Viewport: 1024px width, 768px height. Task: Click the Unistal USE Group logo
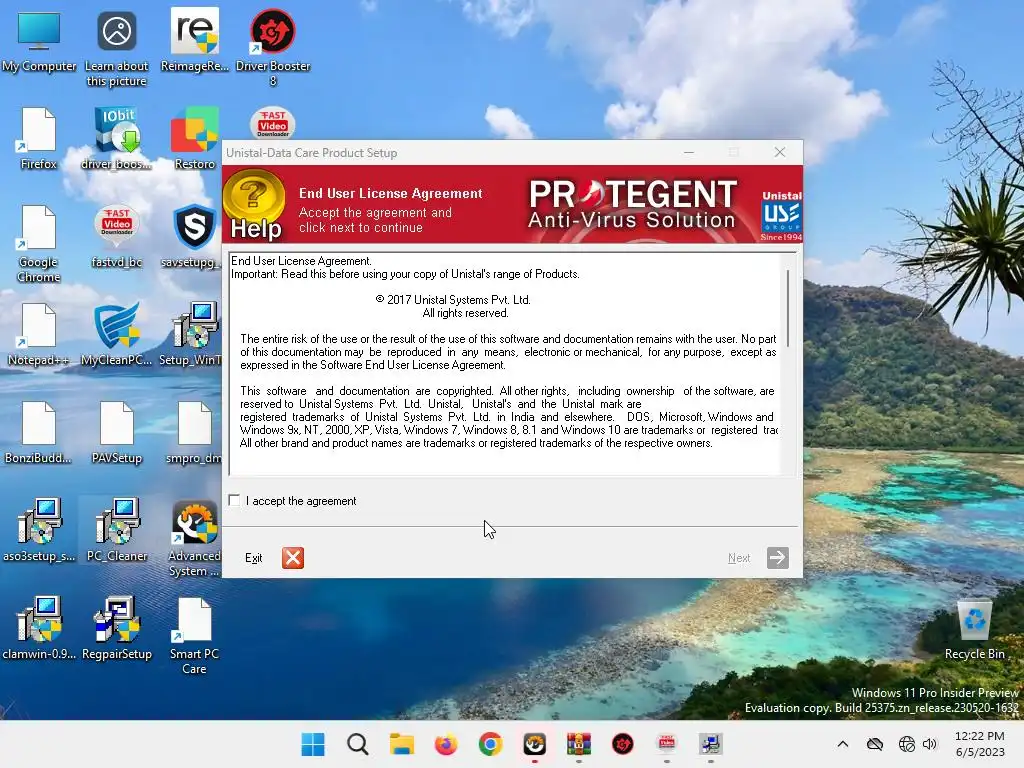(781, 216)
